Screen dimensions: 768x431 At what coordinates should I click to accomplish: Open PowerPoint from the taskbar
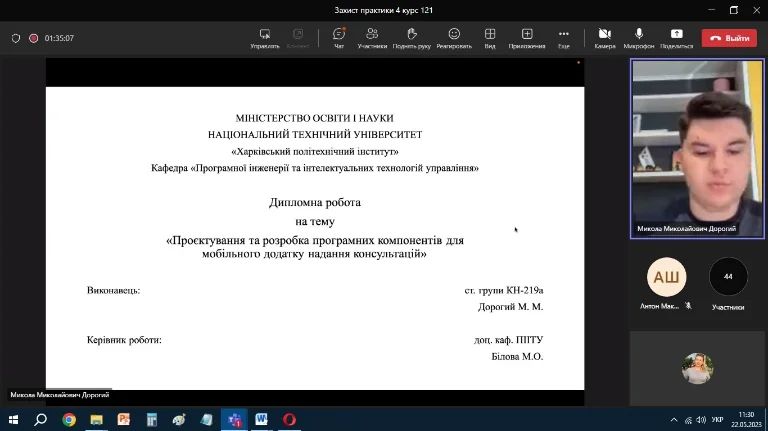point(124,420)
